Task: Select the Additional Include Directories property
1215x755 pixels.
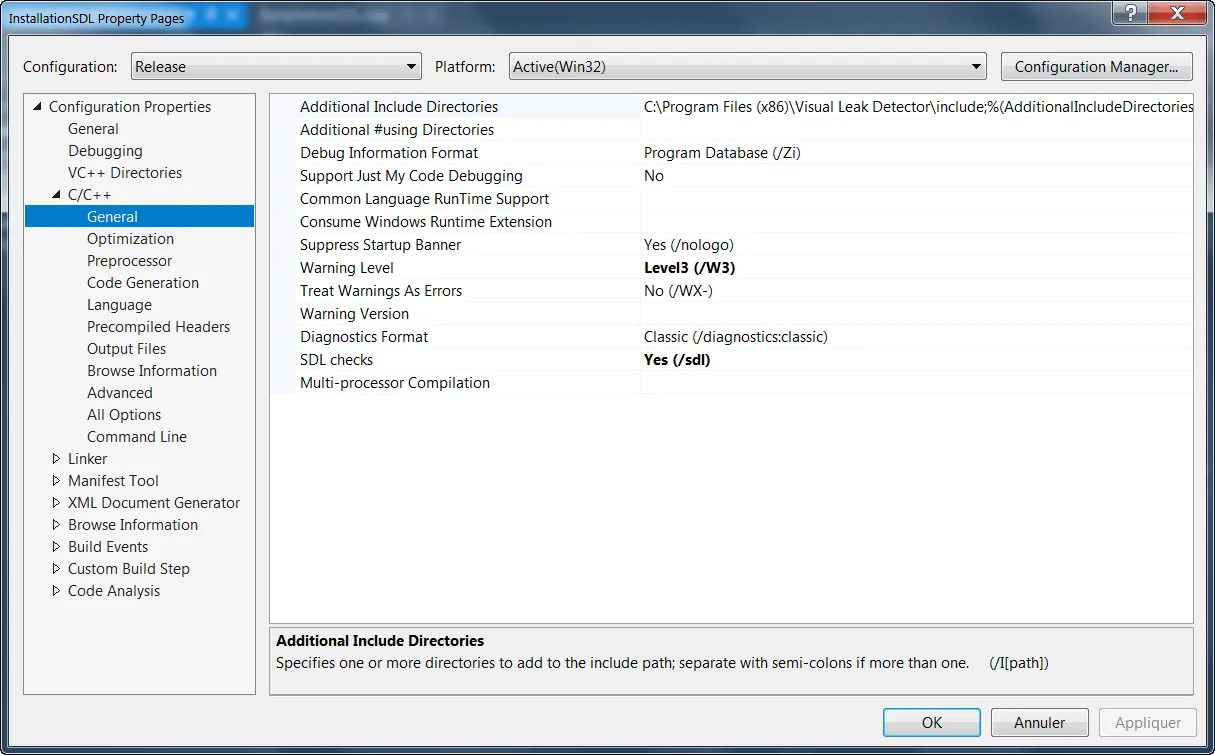Action: [x=399, y=107]
